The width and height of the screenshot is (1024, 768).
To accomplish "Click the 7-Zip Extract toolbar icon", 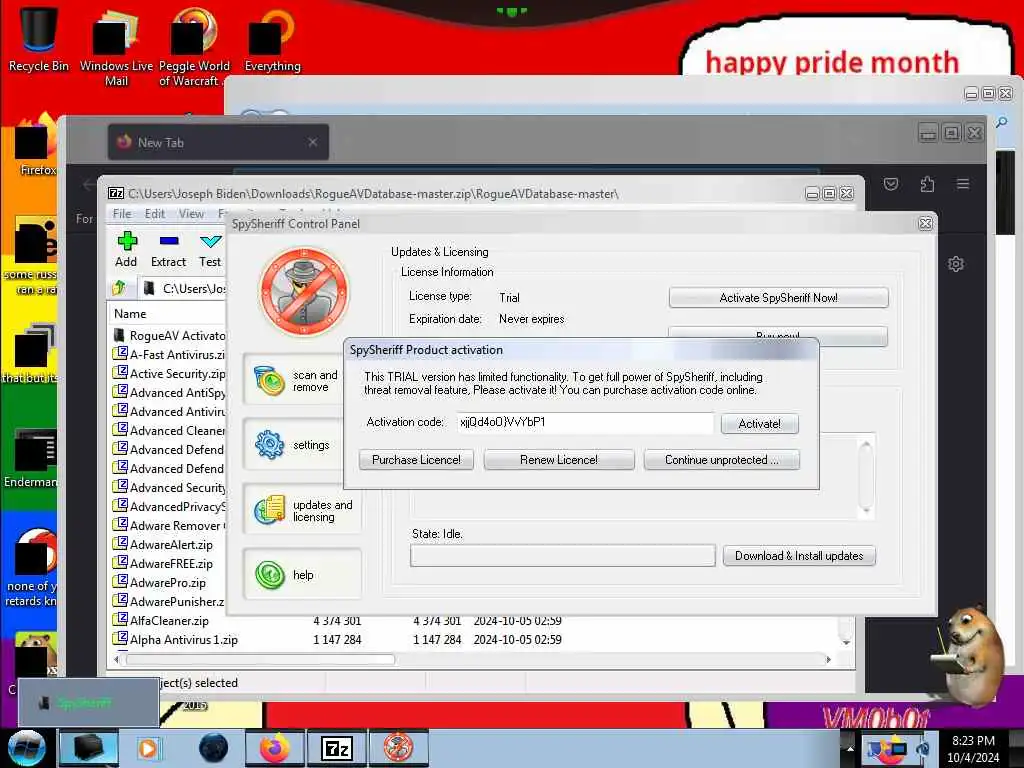I will click(168, 249).
